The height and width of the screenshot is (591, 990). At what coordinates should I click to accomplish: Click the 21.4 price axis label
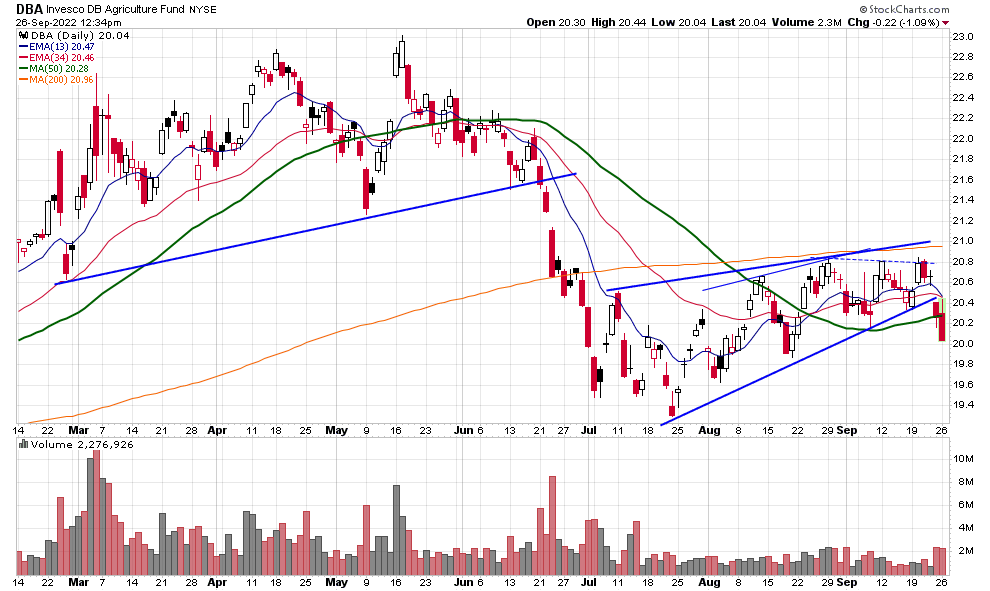click(962, 200)
